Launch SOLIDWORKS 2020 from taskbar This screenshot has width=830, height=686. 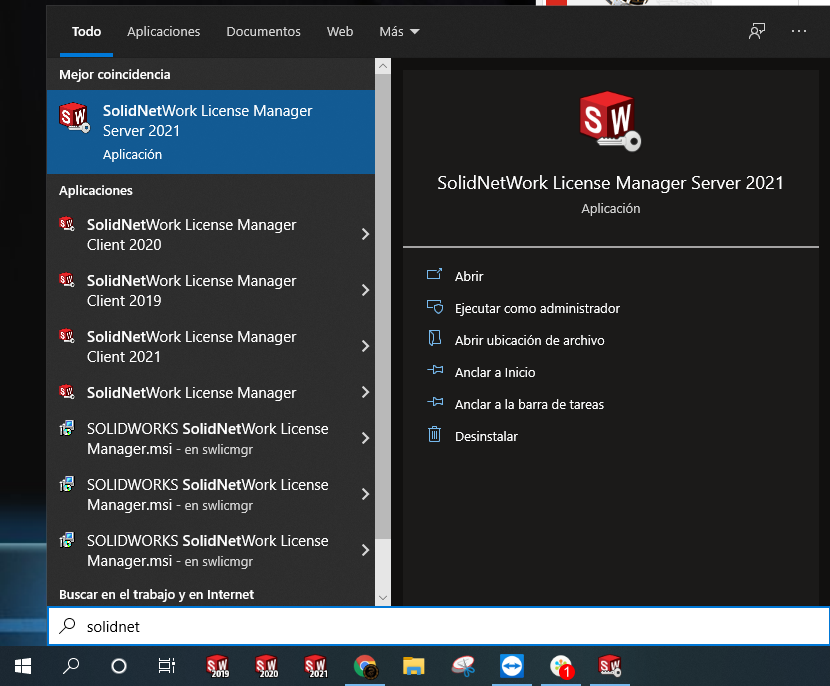coord(266,666)
